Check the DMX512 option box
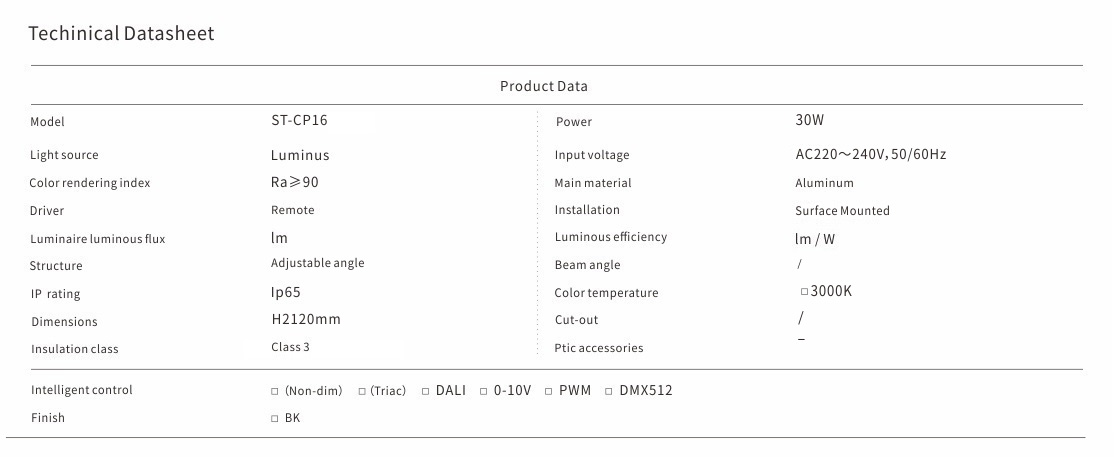 [x=609, y=391]
